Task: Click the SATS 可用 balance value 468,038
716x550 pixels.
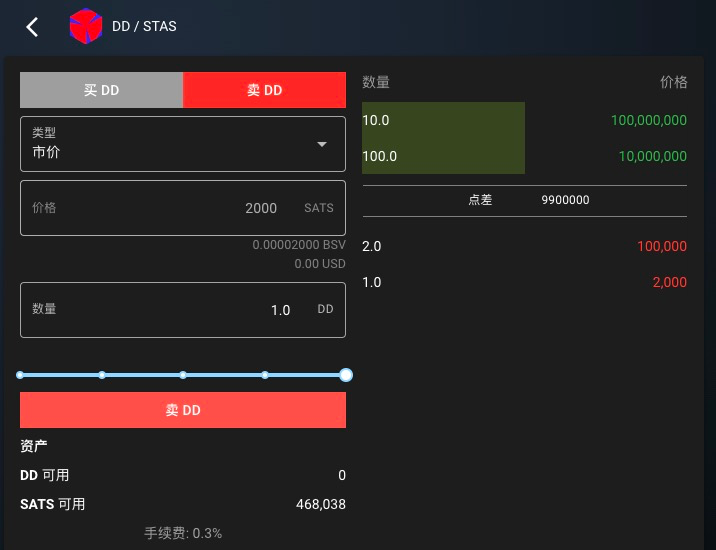Action: point(321,505)
